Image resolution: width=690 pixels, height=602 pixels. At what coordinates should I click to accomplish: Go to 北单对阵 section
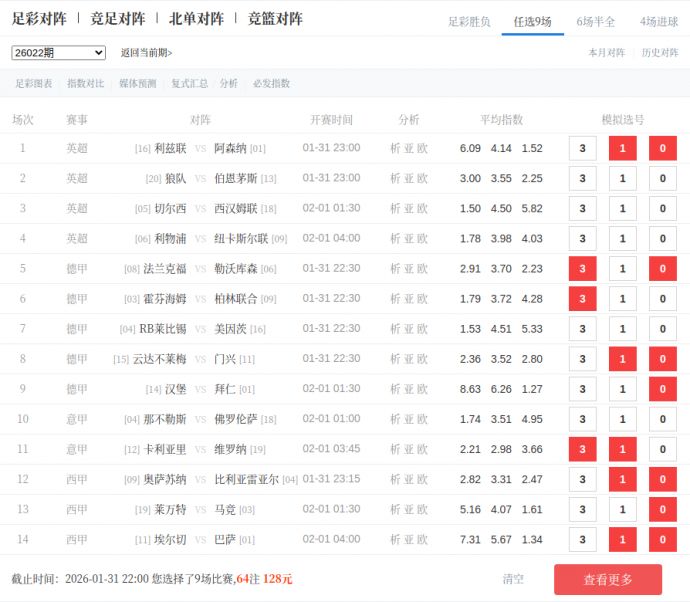195,19
